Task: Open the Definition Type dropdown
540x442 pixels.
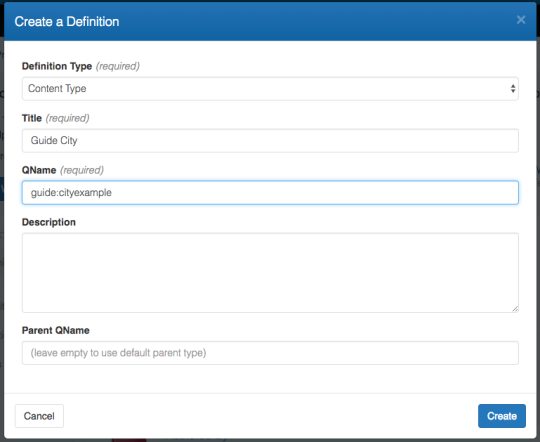Action: 270,89
